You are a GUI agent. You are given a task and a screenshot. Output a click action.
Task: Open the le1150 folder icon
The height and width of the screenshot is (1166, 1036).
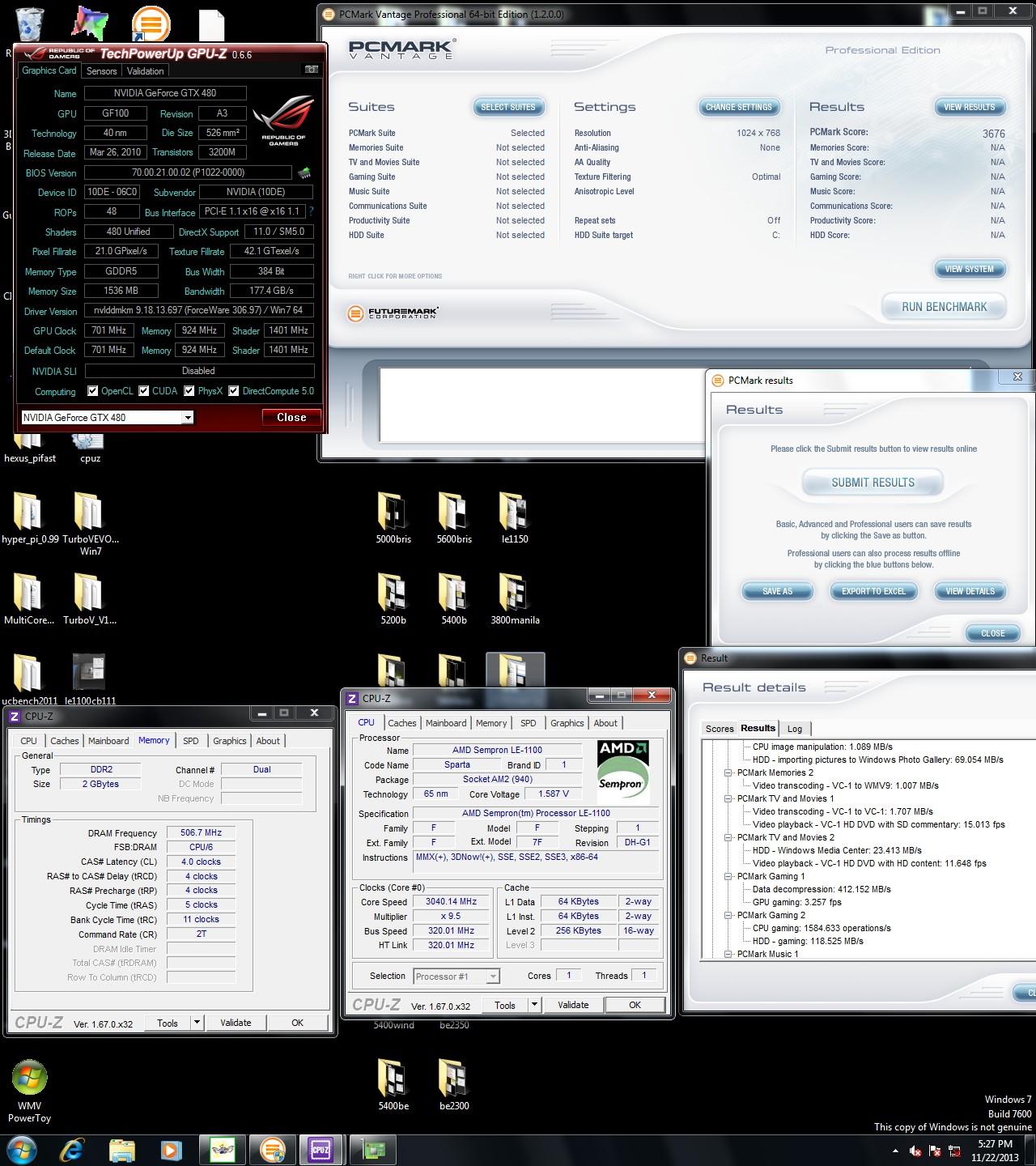(515, 513)
